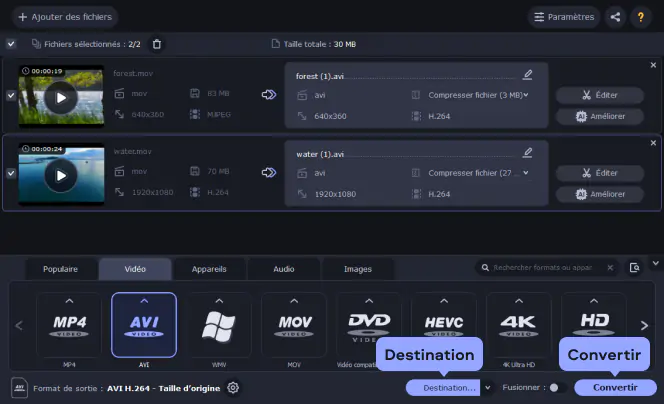
Task: Switch to the Vidéo tab
Action: pos(135,269)
